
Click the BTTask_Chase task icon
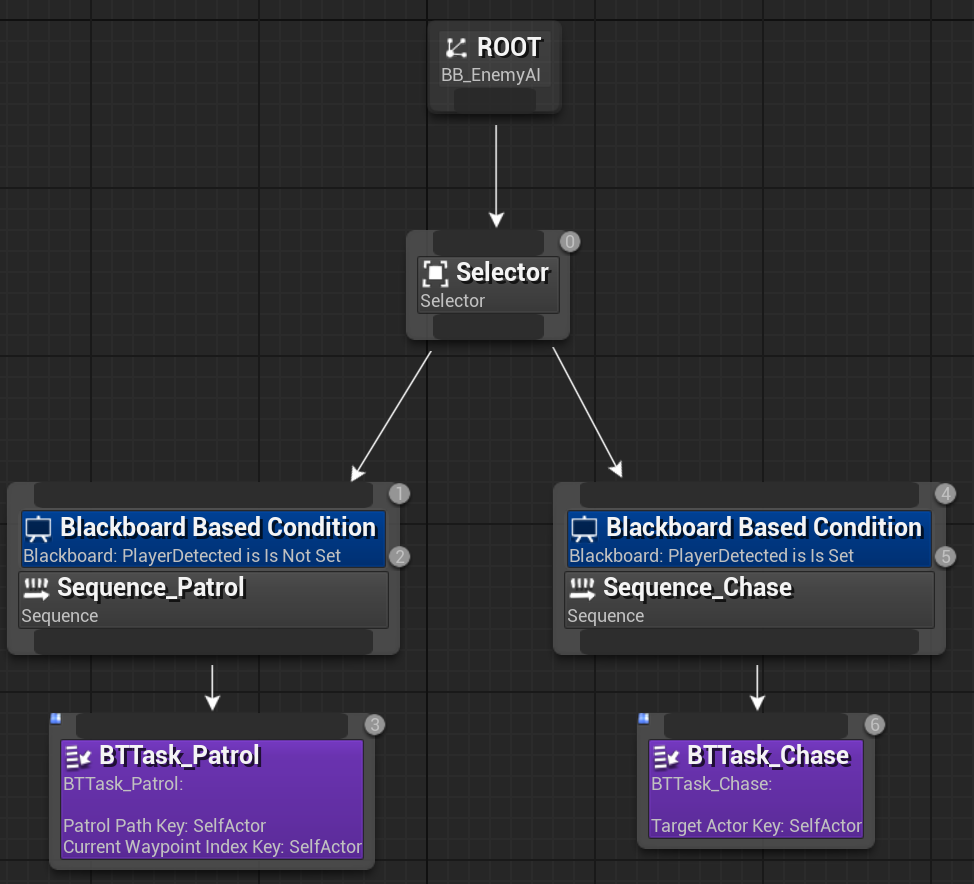click(666, 757)
